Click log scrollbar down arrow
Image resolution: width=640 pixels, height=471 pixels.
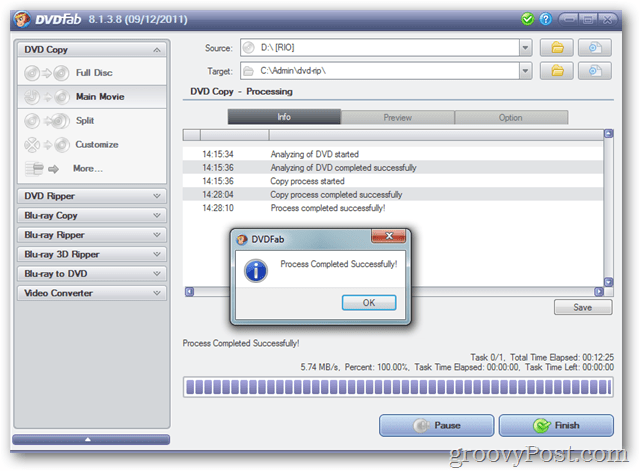click(x=608, y=282)
